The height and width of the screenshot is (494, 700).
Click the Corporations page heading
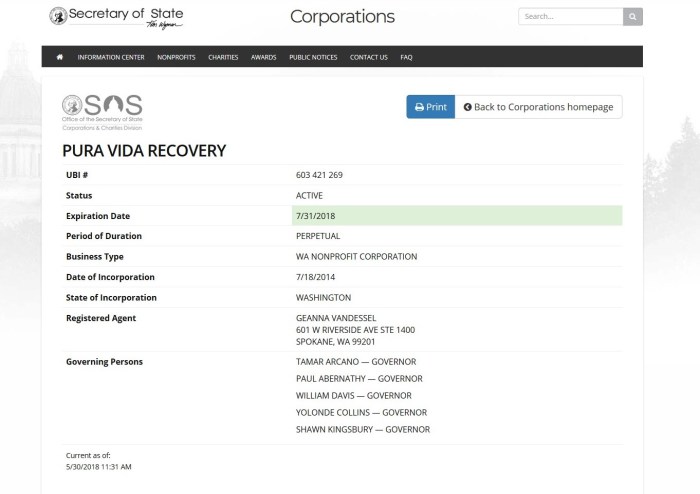pos(342,17)
